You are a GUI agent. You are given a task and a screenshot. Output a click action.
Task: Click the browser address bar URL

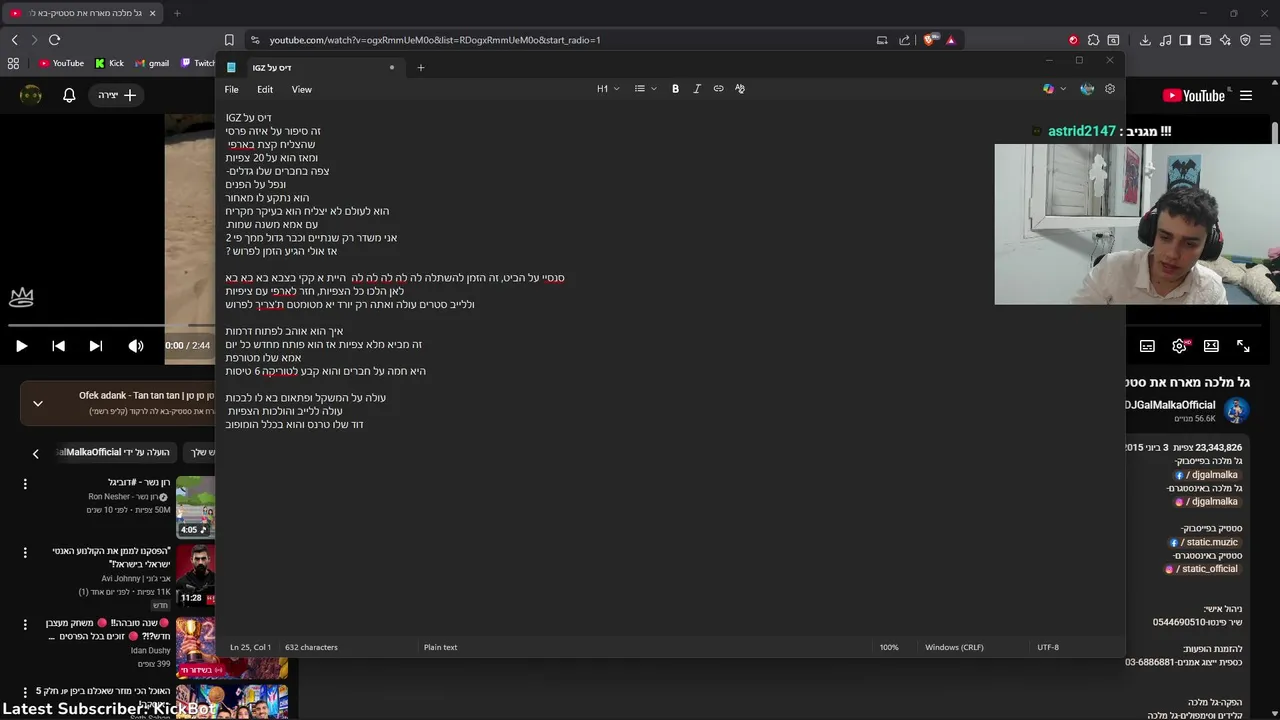pyautogui.click(x=435, y=40)
